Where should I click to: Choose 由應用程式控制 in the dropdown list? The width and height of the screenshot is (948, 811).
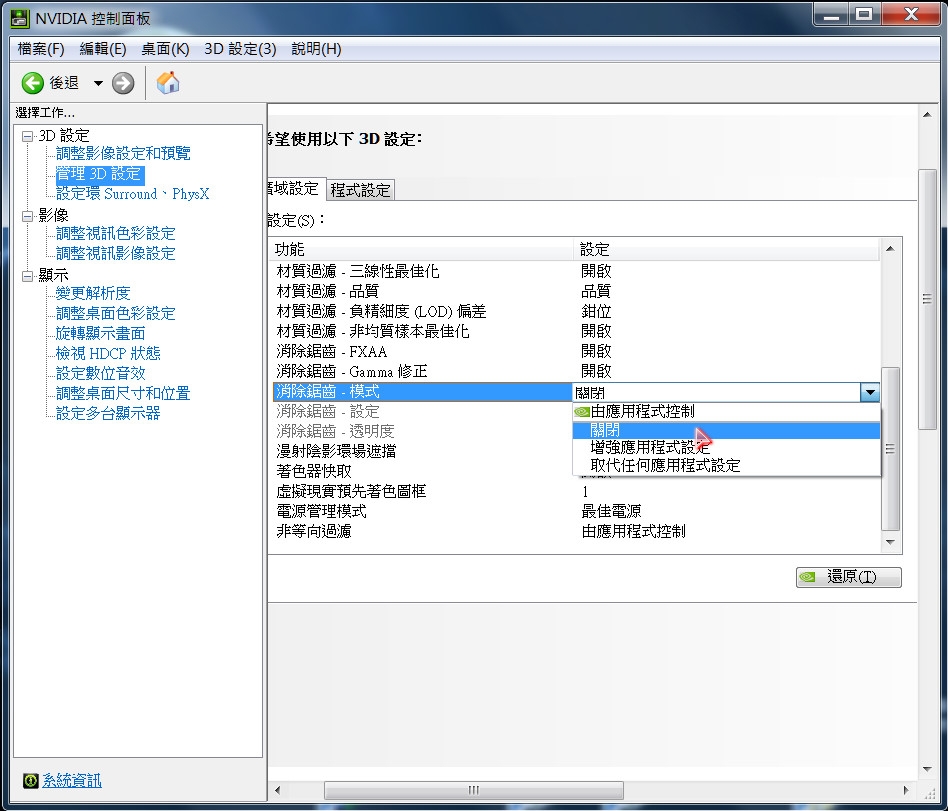point(726,412)
